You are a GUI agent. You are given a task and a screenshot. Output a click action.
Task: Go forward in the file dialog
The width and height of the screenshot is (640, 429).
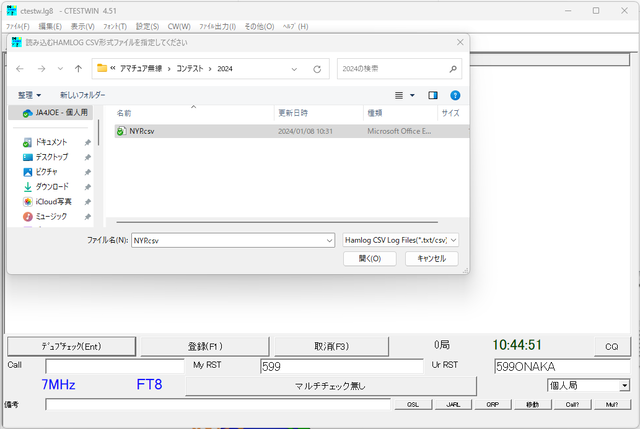pyautogui.click(x=41, y=69)
